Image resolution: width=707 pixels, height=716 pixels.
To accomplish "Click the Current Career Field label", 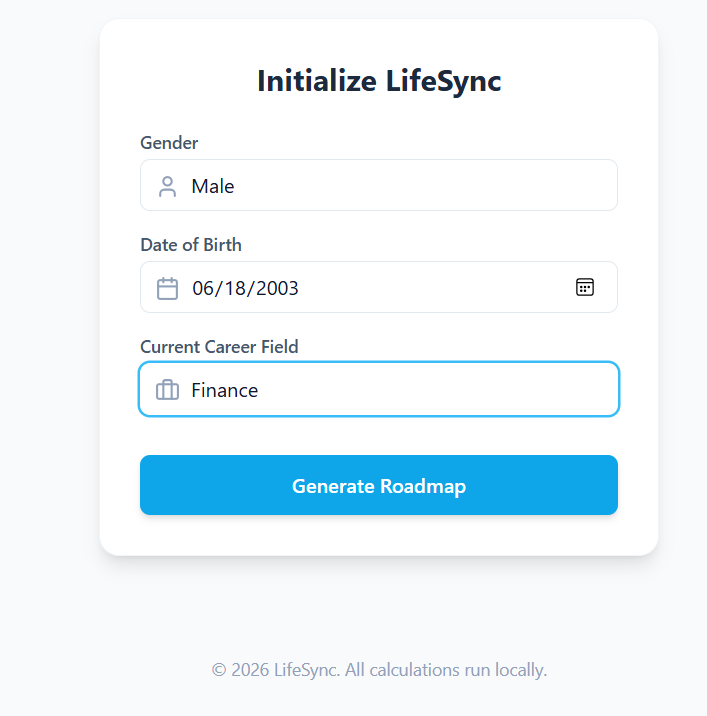I will [219, 347].
